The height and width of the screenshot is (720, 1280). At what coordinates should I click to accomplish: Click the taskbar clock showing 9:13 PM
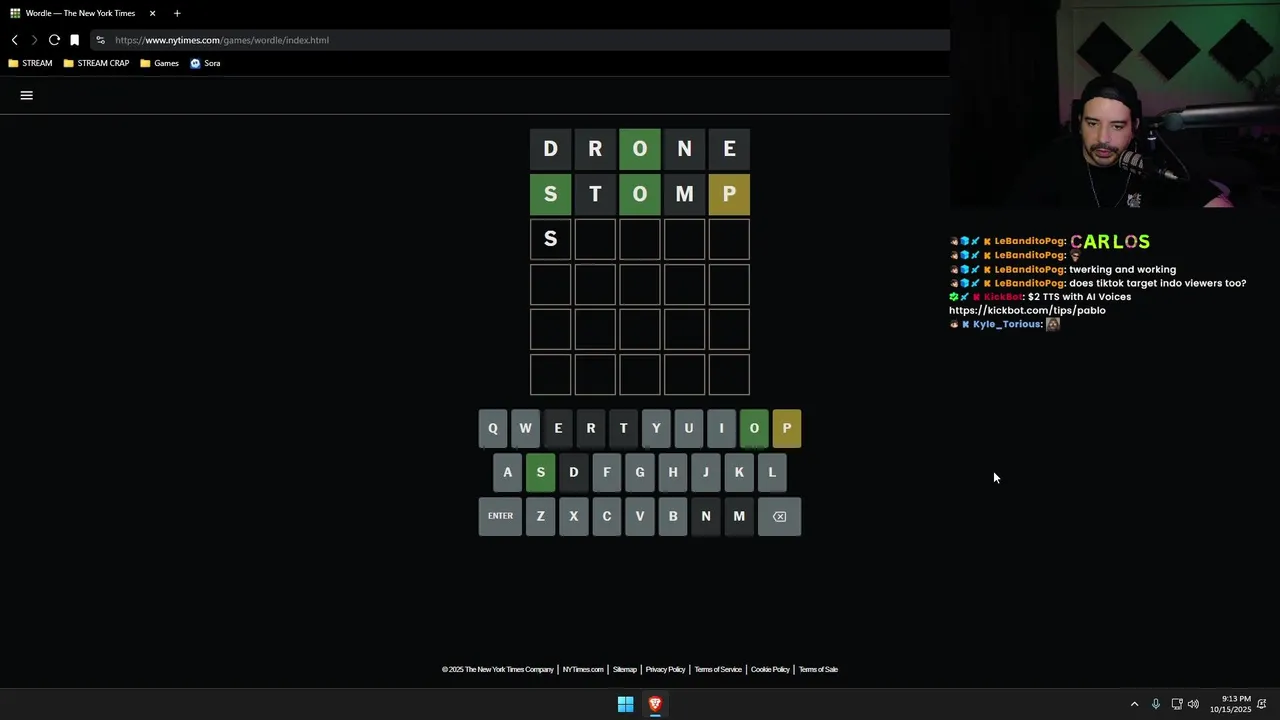pos(1230,704)
